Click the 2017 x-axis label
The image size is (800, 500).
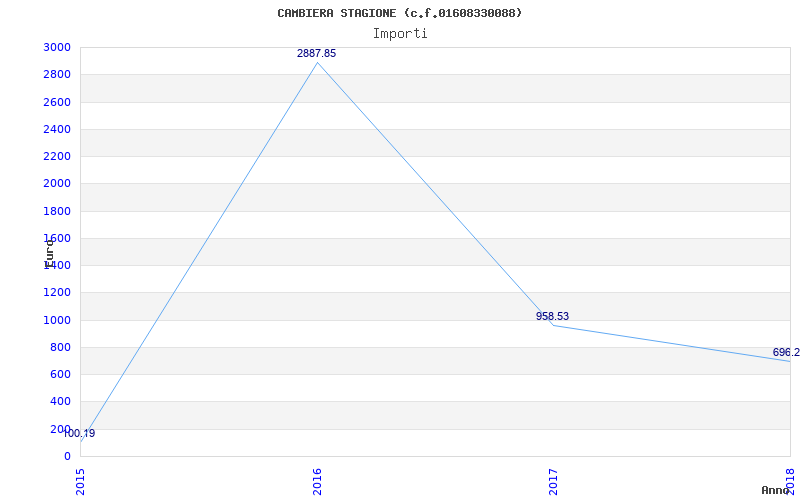coord(554,482)
